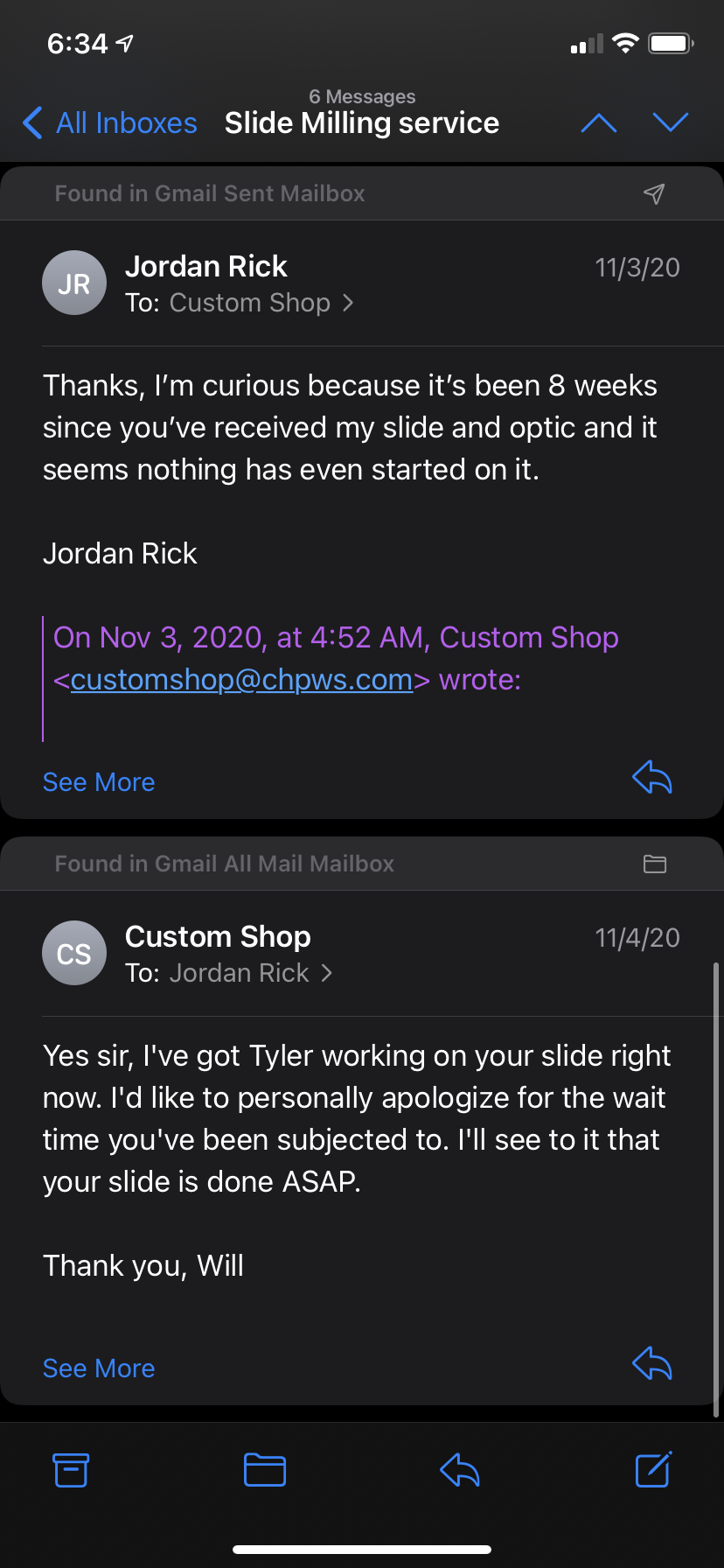This screenshot has width=724, height=1568.
Task: Tap the scrollbar beside Custom Shop's message
Action: [716, 1181]
